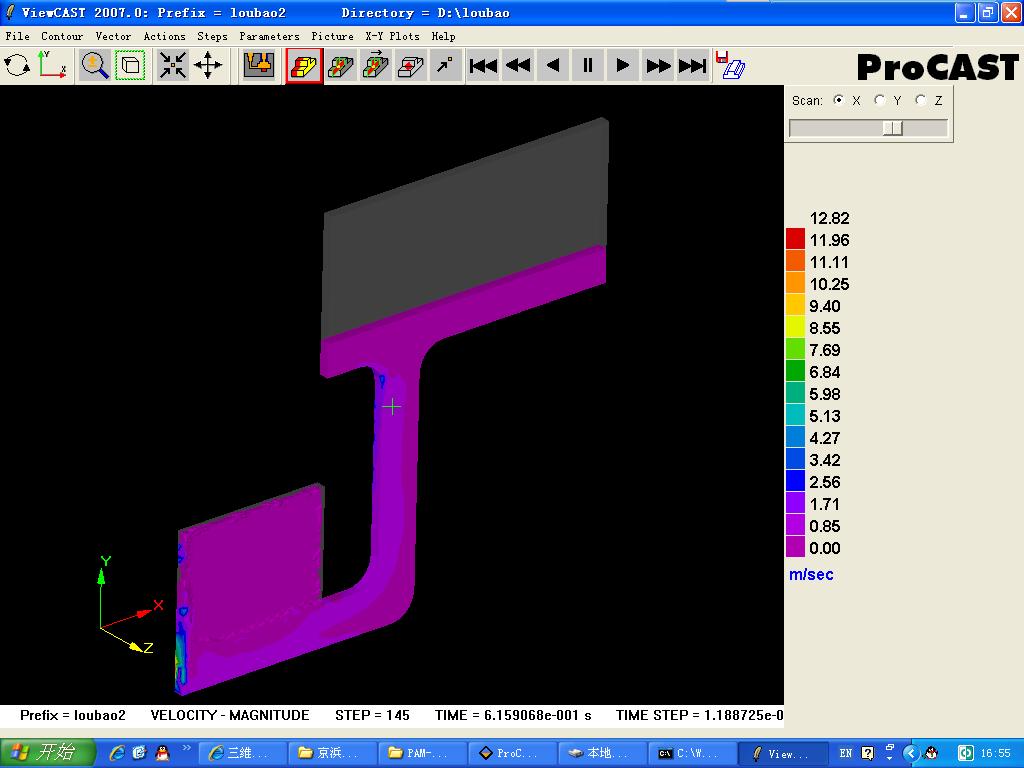Screen dimensions: 1024x768
Task: Click the pick point arrow icon
Action: click(445, 65)
